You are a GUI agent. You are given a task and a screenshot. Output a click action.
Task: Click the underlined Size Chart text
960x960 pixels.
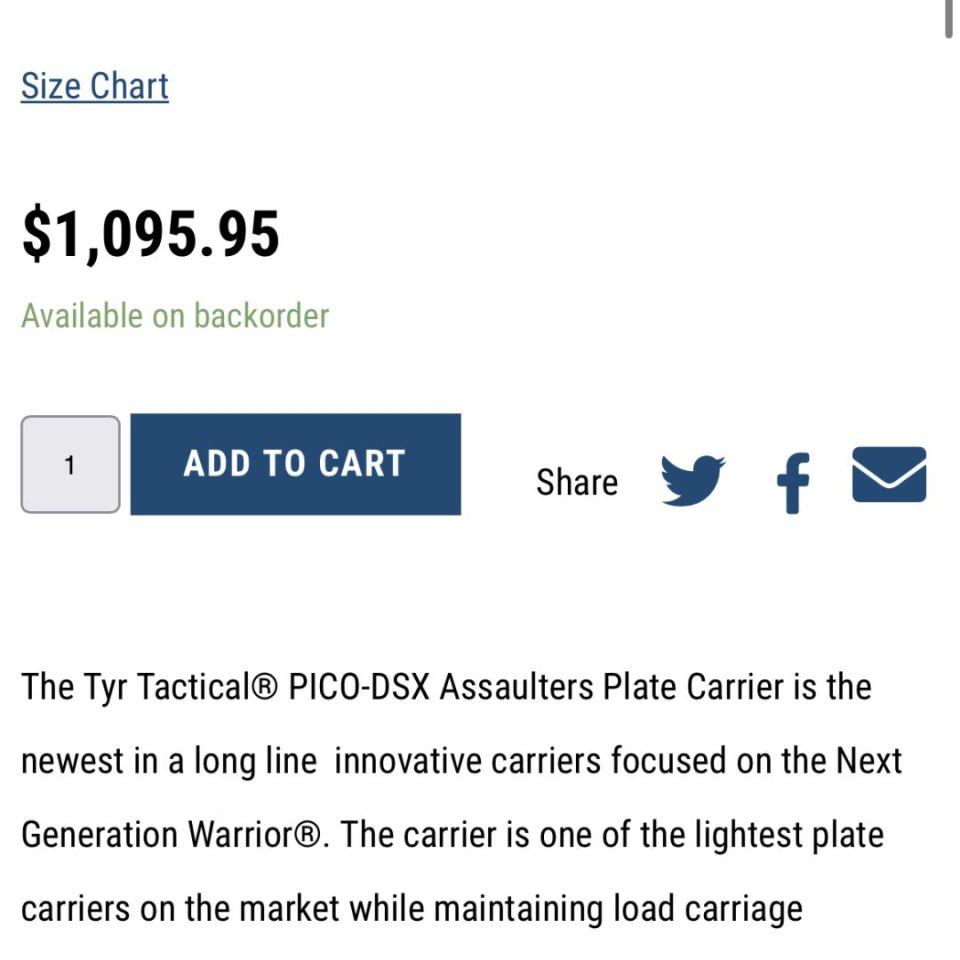click(94, 86)
